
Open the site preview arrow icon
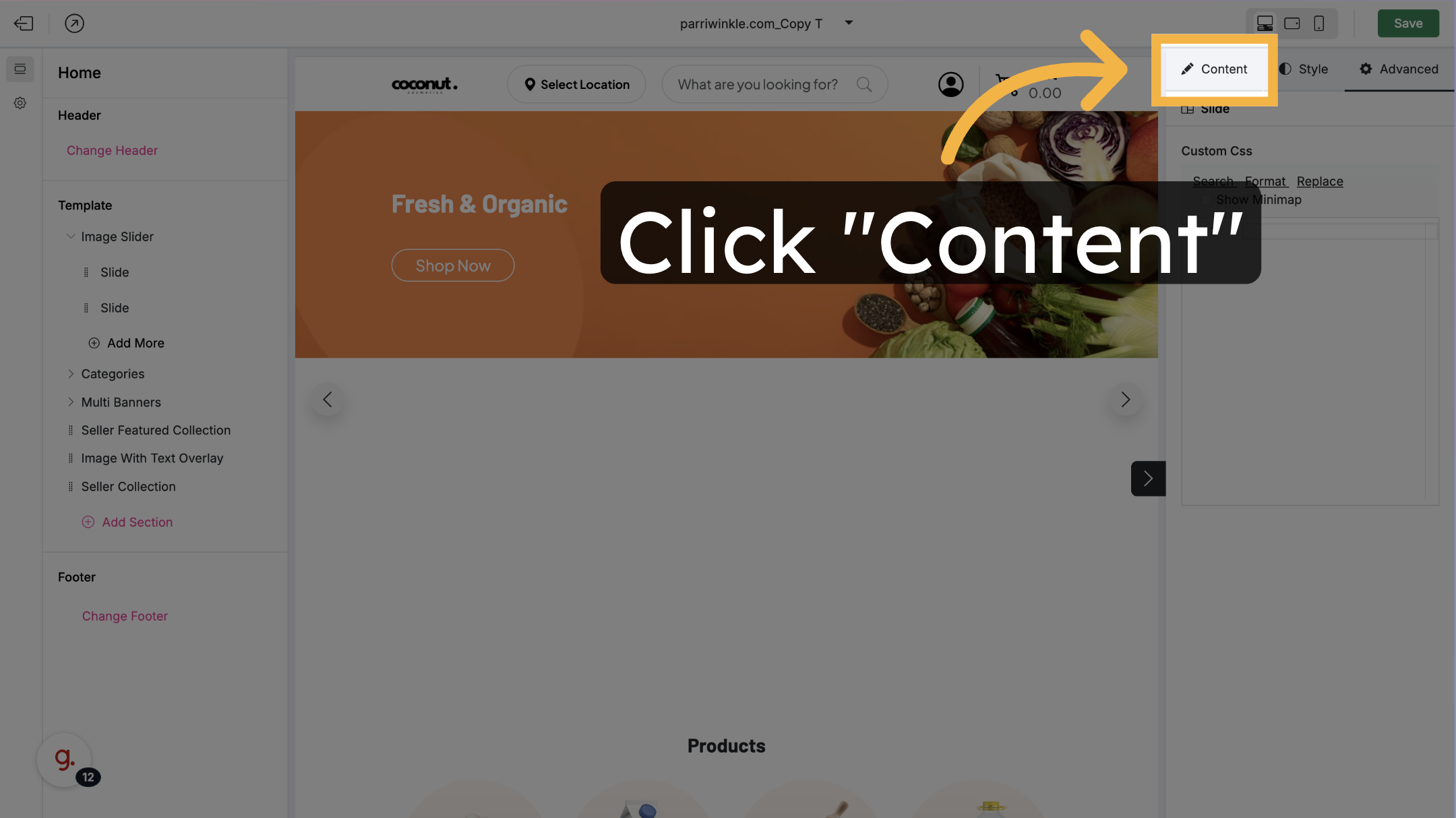pyautogui.click(x=74, y=24)
